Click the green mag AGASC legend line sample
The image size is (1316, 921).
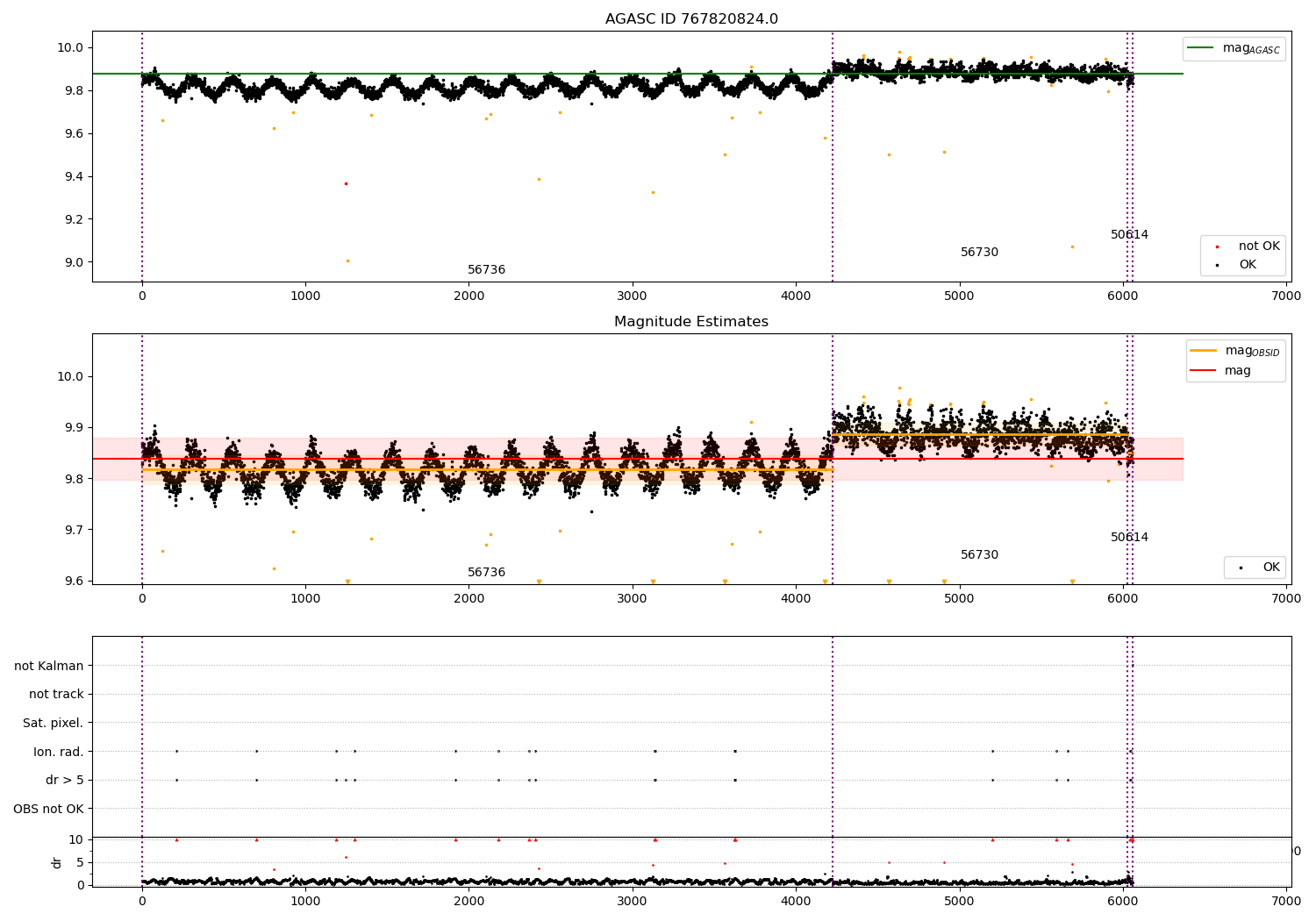point(1200,48)
